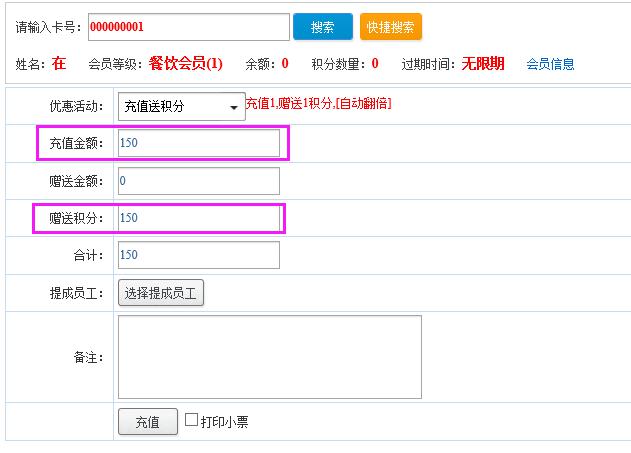Click the 余额 balance value

tap(285, 64)
